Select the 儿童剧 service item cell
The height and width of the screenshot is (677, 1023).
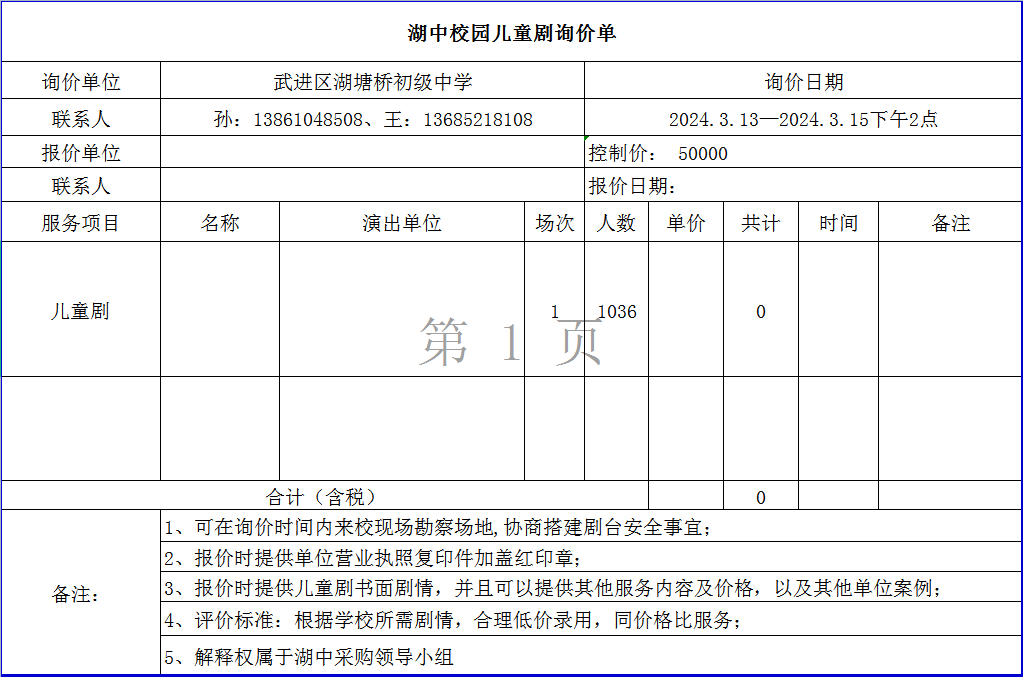(x=81, y=309)
